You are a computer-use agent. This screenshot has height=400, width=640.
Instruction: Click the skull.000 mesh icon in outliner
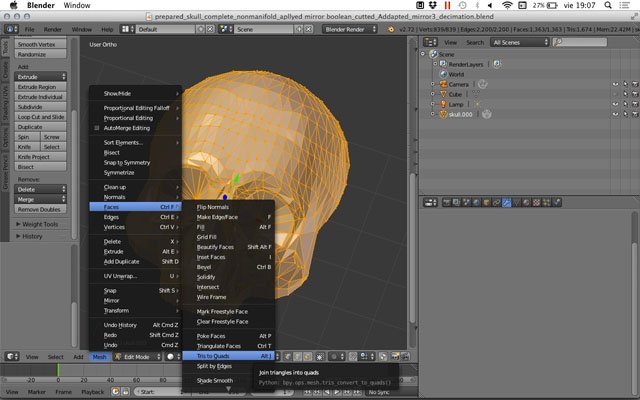(443, 114)
